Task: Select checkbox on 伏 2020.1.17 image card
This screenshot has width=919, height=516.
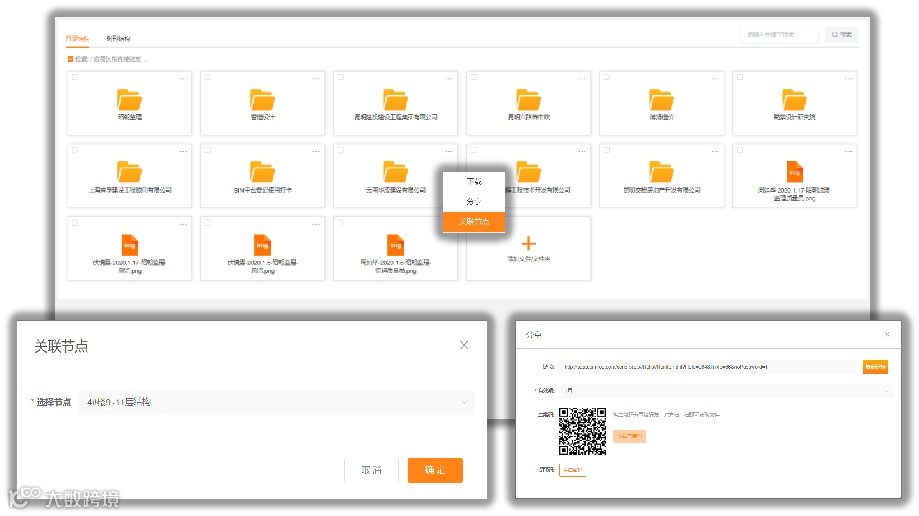Action: 74,223
